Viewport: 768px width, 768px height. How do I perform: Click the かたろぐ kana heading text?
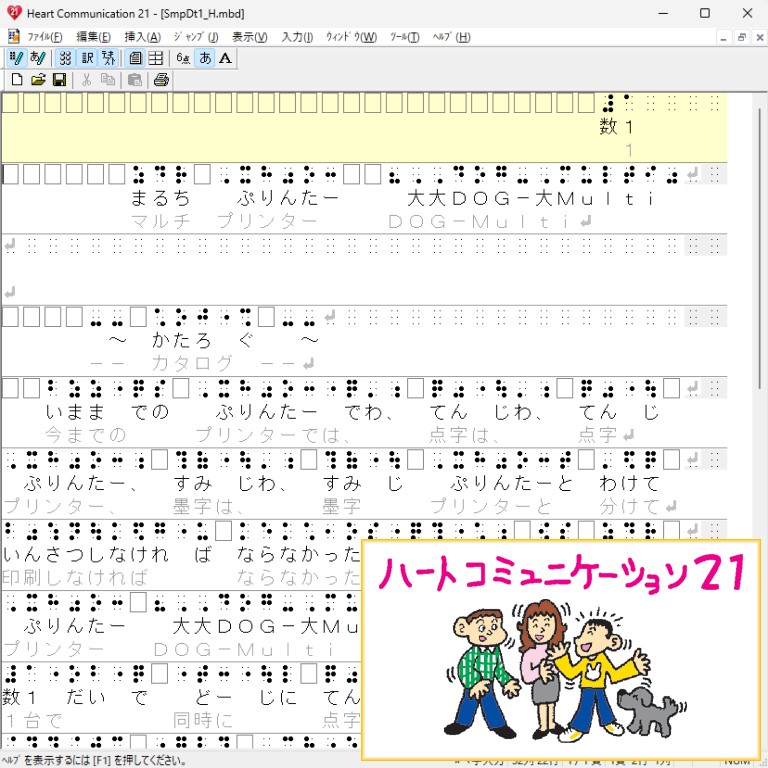tap(203, 339)
